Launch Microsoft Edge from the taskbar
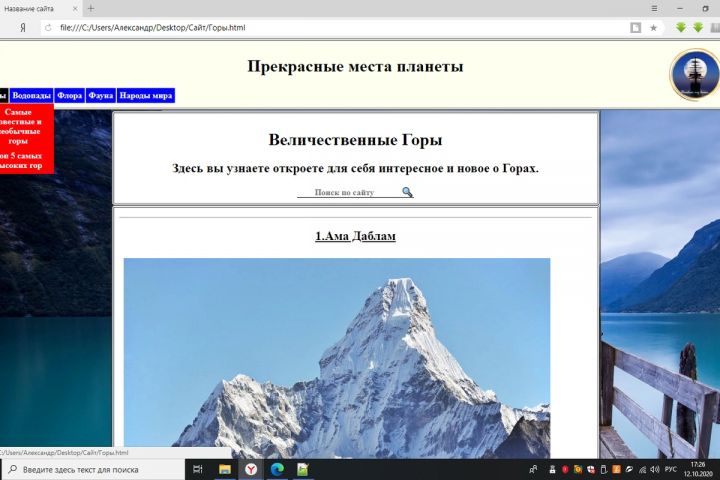 coord(277,469)
